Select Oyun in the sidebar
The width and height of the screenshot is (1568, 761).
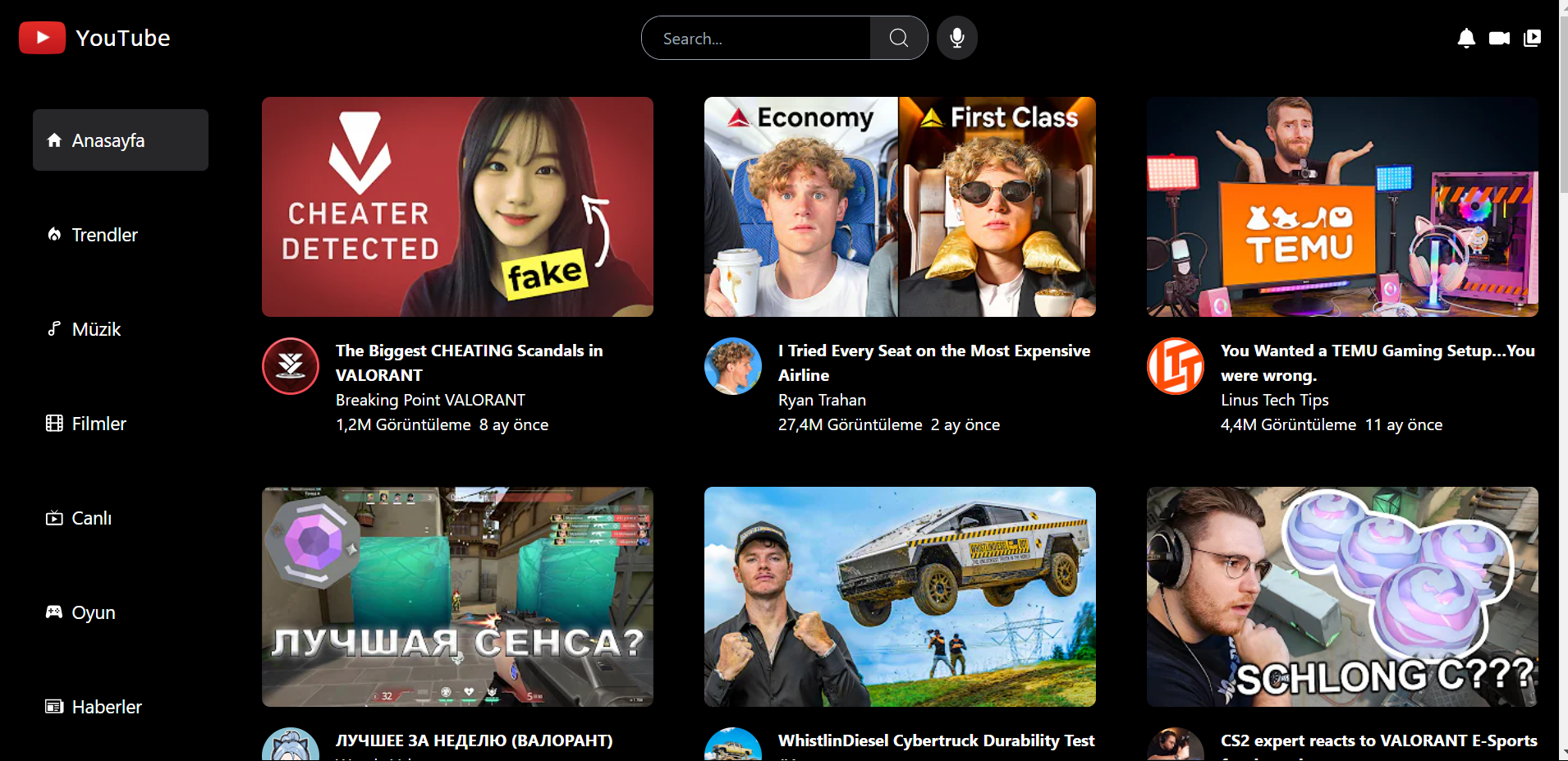(x=121, y=612)
